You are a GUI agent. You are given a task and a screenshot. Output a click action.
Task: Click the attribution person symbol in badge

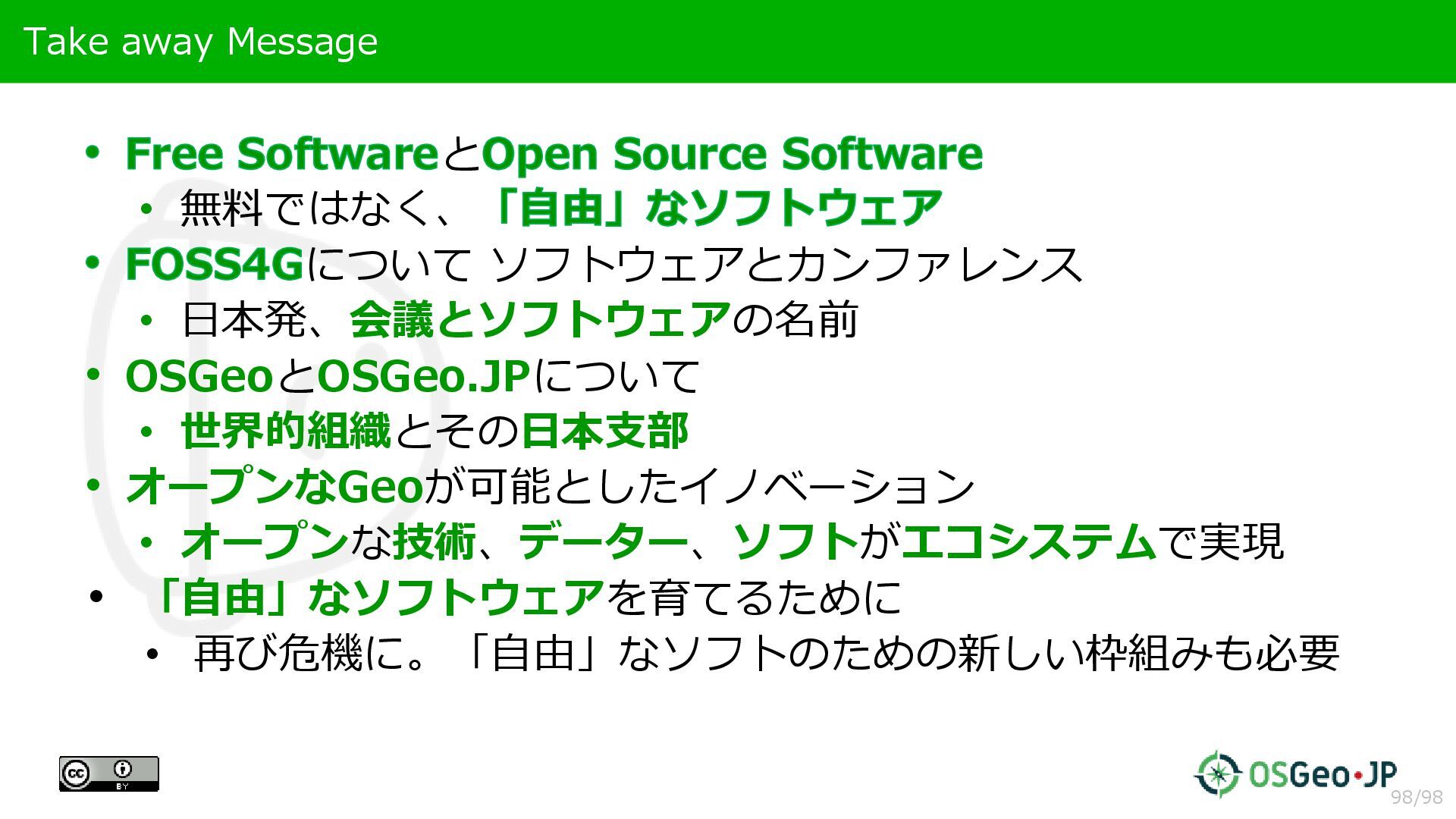click(x=123, y=769)
